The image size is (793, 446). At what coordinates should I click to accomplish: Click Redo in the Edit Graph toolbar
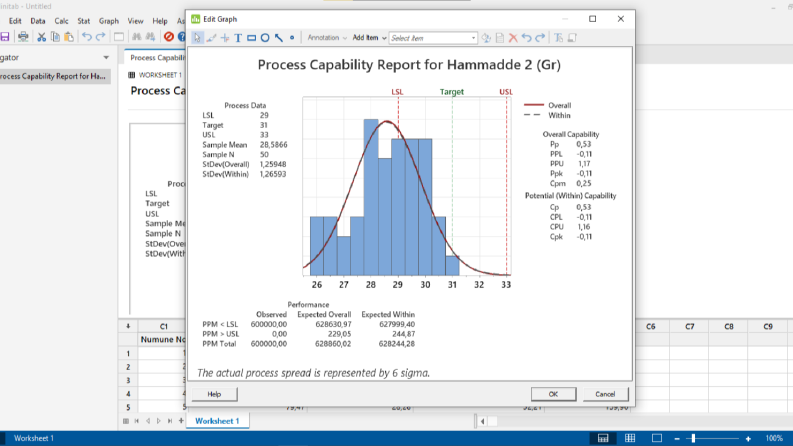click(540, 38)
